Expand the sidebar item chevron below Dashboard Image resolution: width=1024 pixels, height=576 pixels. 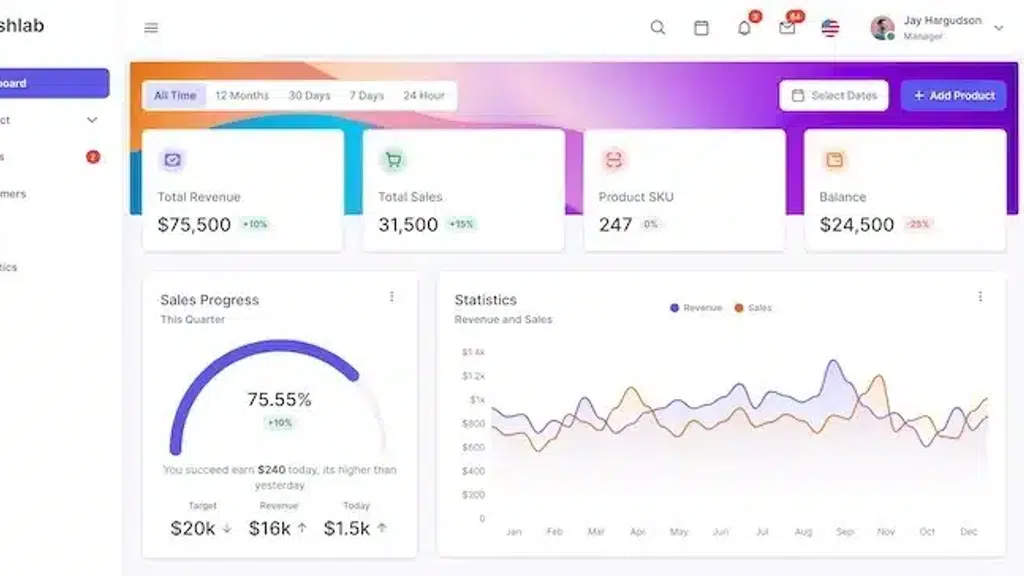coord(92,120)
